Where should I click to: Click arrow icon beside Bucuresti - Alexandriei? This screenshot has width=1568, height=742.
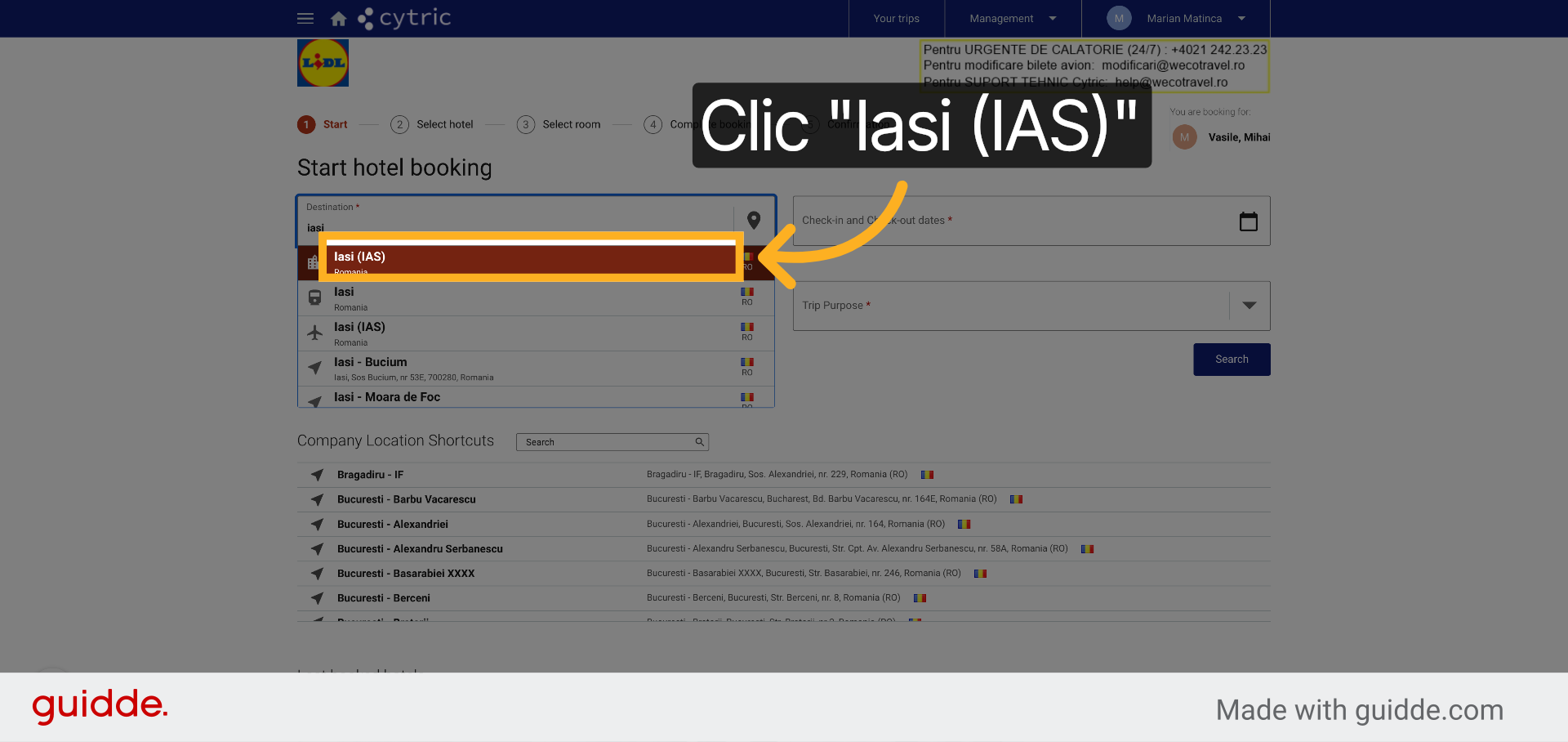click(317, 524)
